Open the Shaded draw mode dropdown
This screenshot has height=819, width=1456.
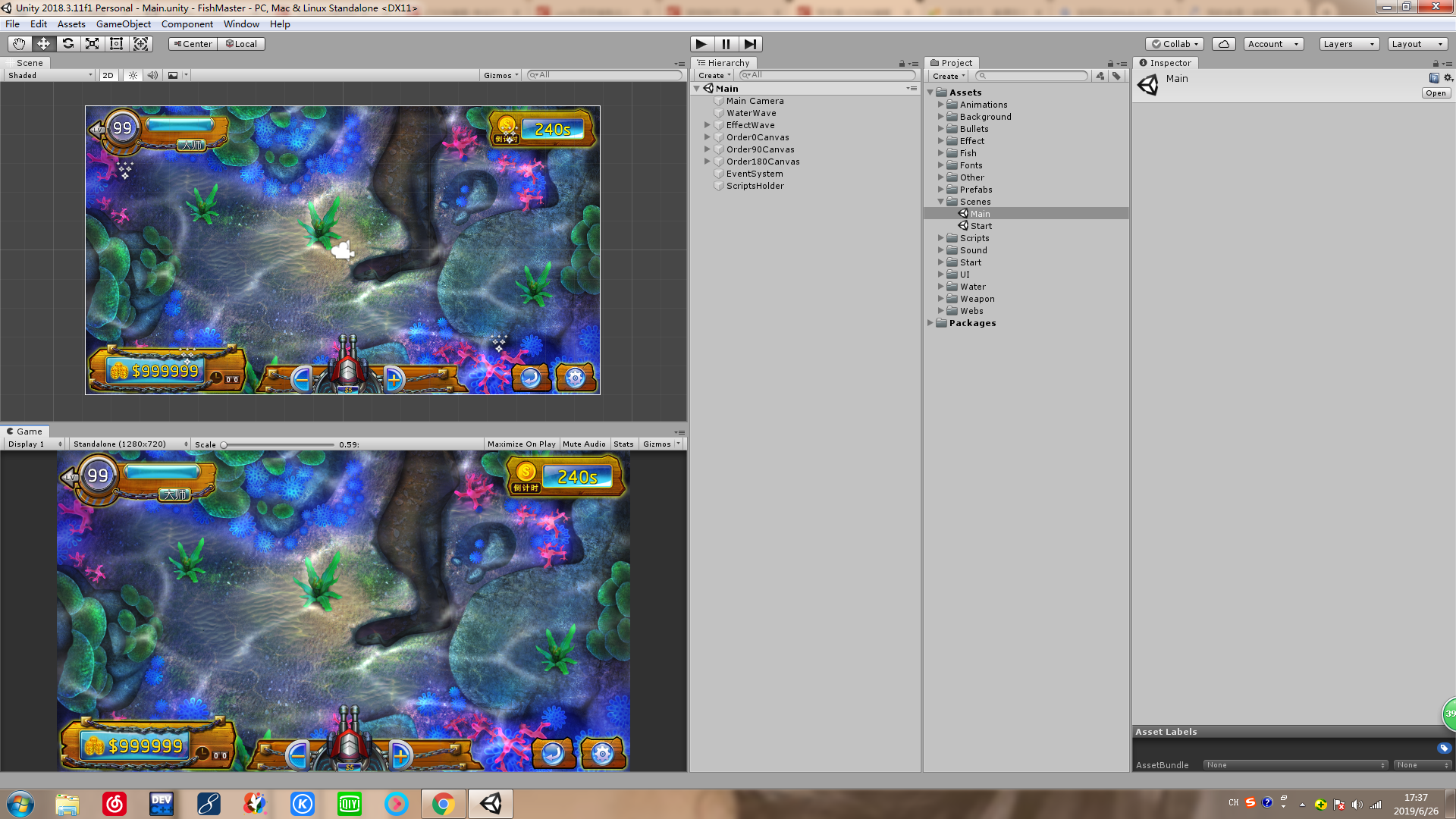(x=48, y=75)
